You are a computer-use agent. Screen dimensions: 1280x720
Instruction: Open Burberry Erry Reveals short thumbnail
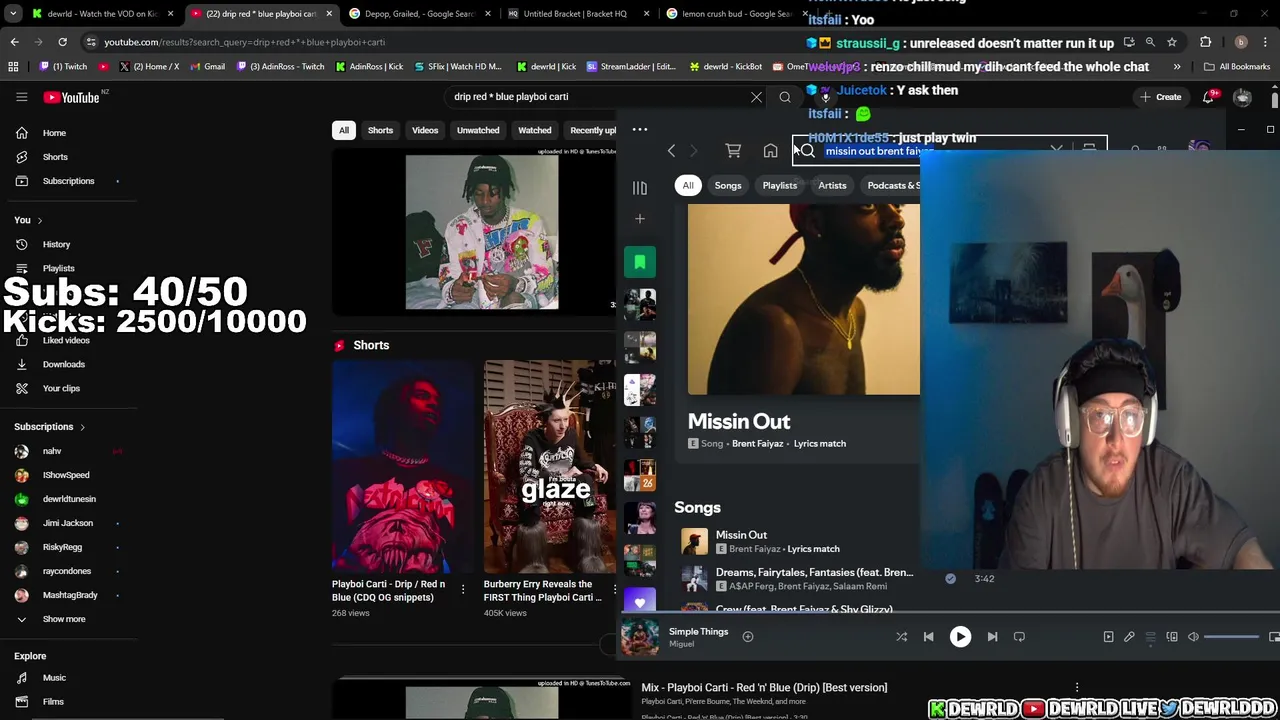[x=550, y=466]
